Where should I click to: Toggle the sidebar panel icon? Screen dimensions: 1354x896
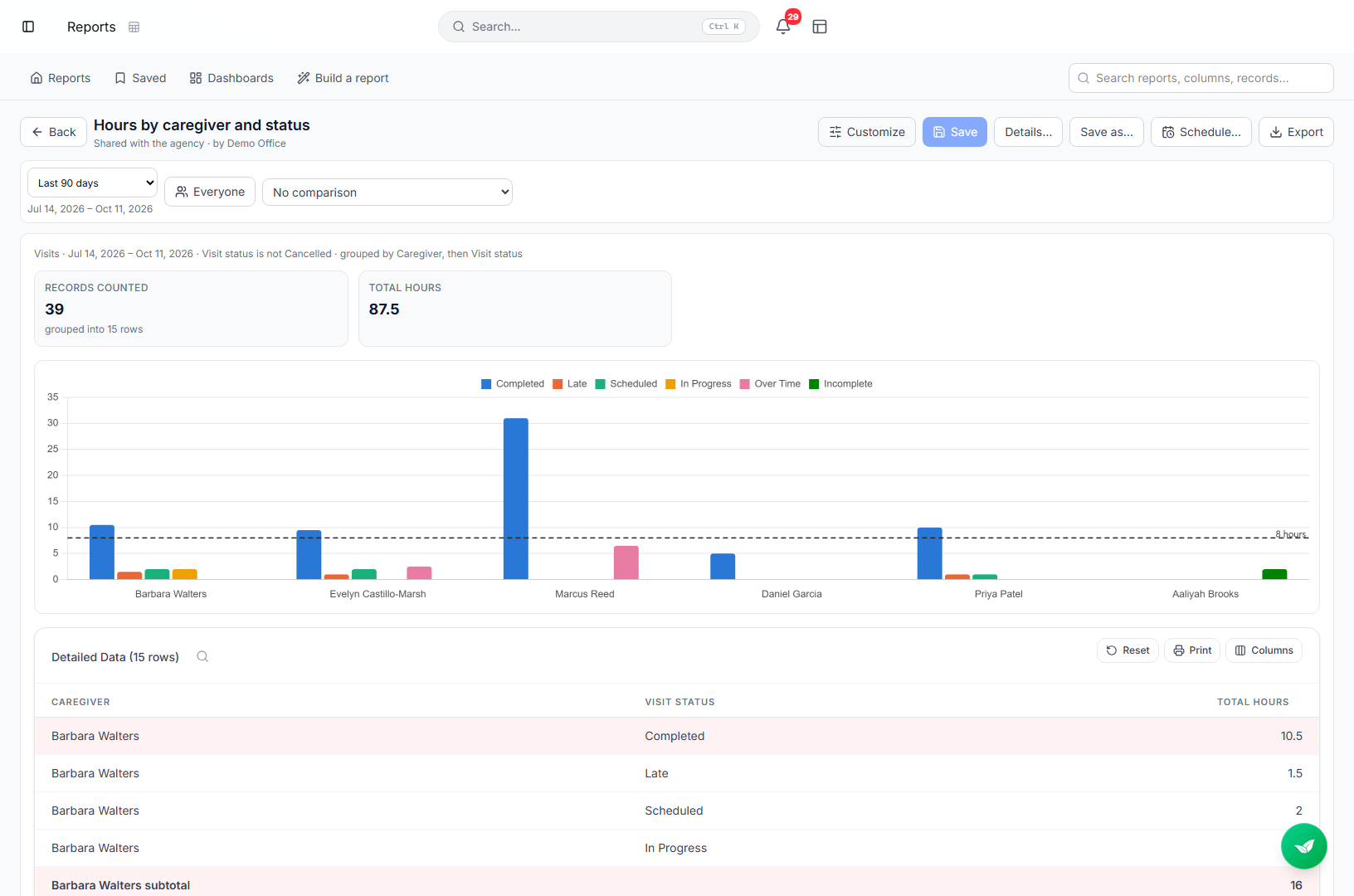[x=28, y=27]
